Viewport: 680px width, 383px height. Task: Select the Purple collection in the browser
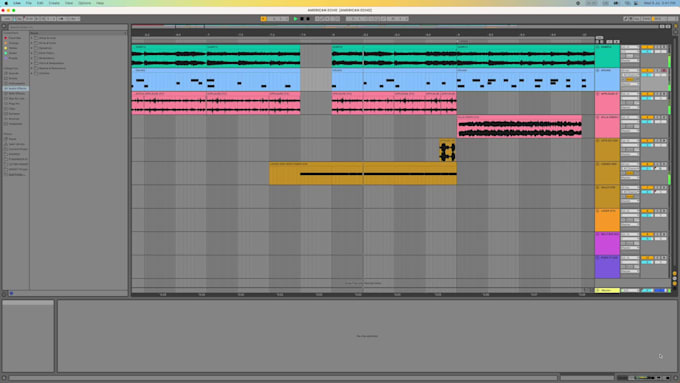click(x=13, y=58)
